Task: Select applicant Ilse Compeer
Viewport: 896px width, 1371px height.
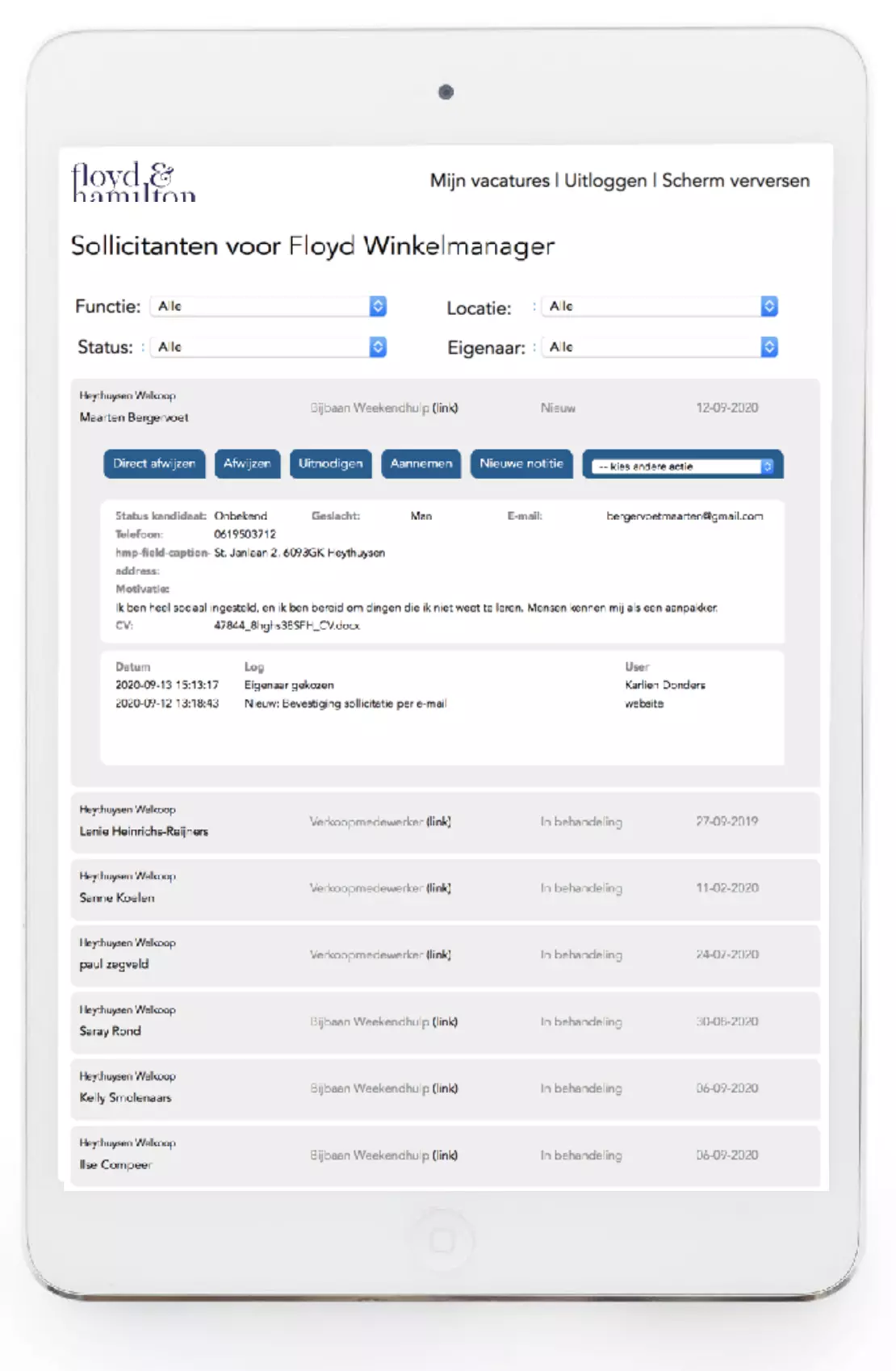Action: click(x=115, y=1165)
